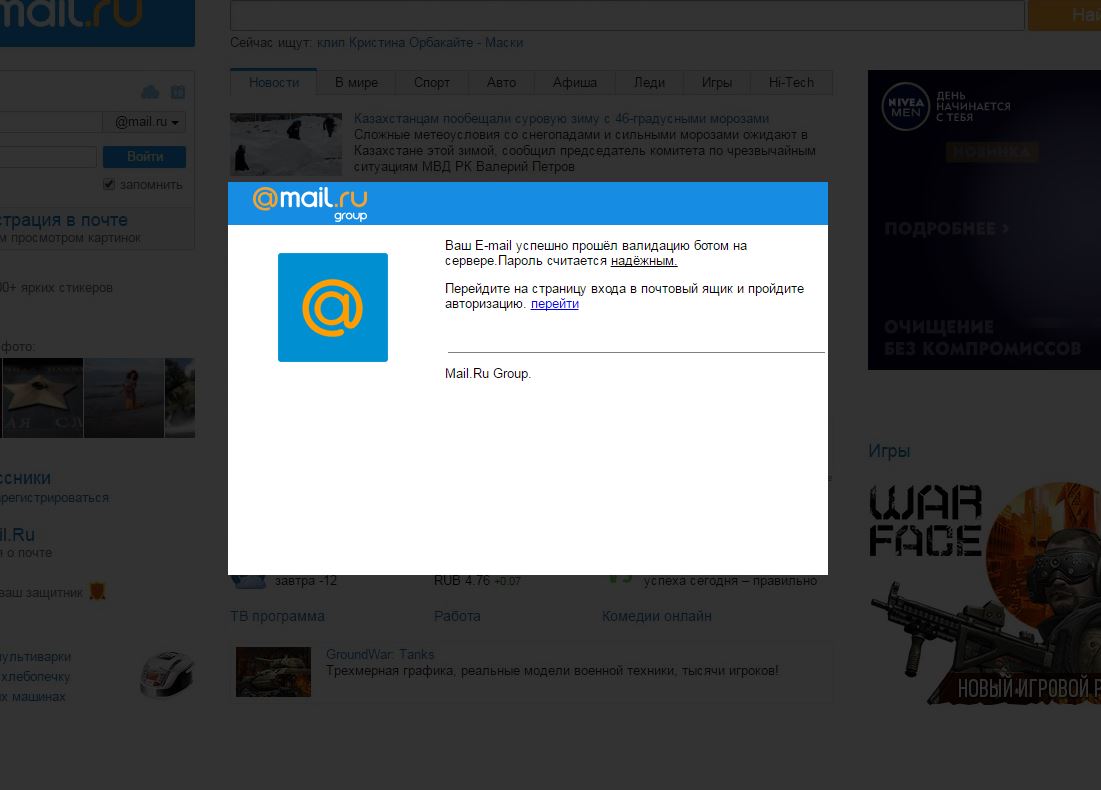Viewport: 1101px width, 790px height.
Task: Open the Nivea Men advertisement banner
Action: [984, 220]
